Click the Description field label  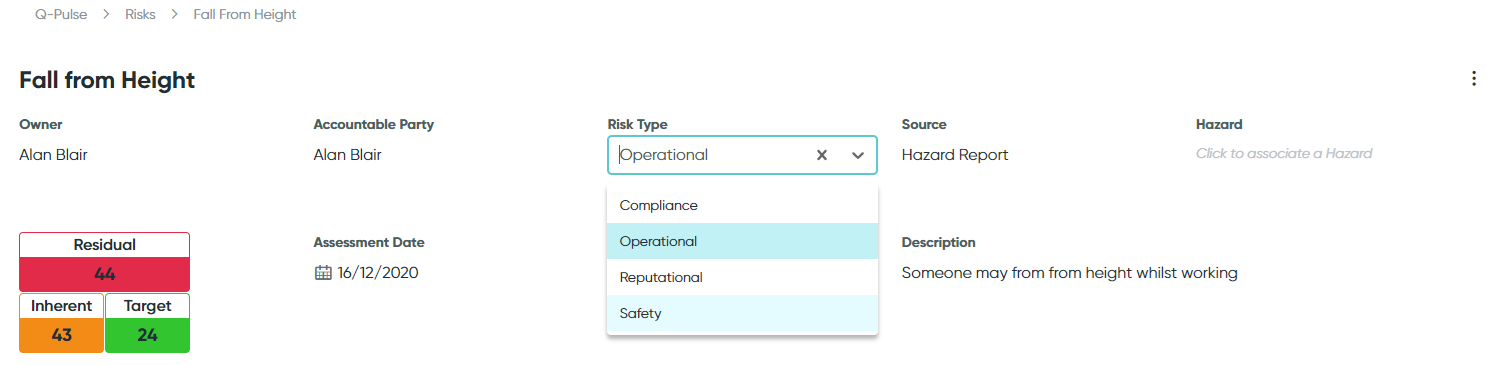938,243
